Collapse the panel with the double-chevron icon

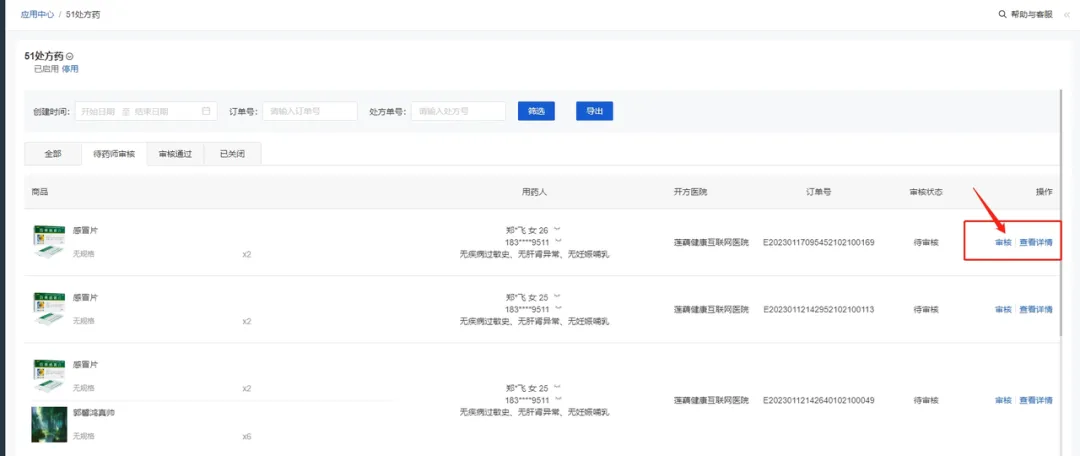tap(1067, 14)
